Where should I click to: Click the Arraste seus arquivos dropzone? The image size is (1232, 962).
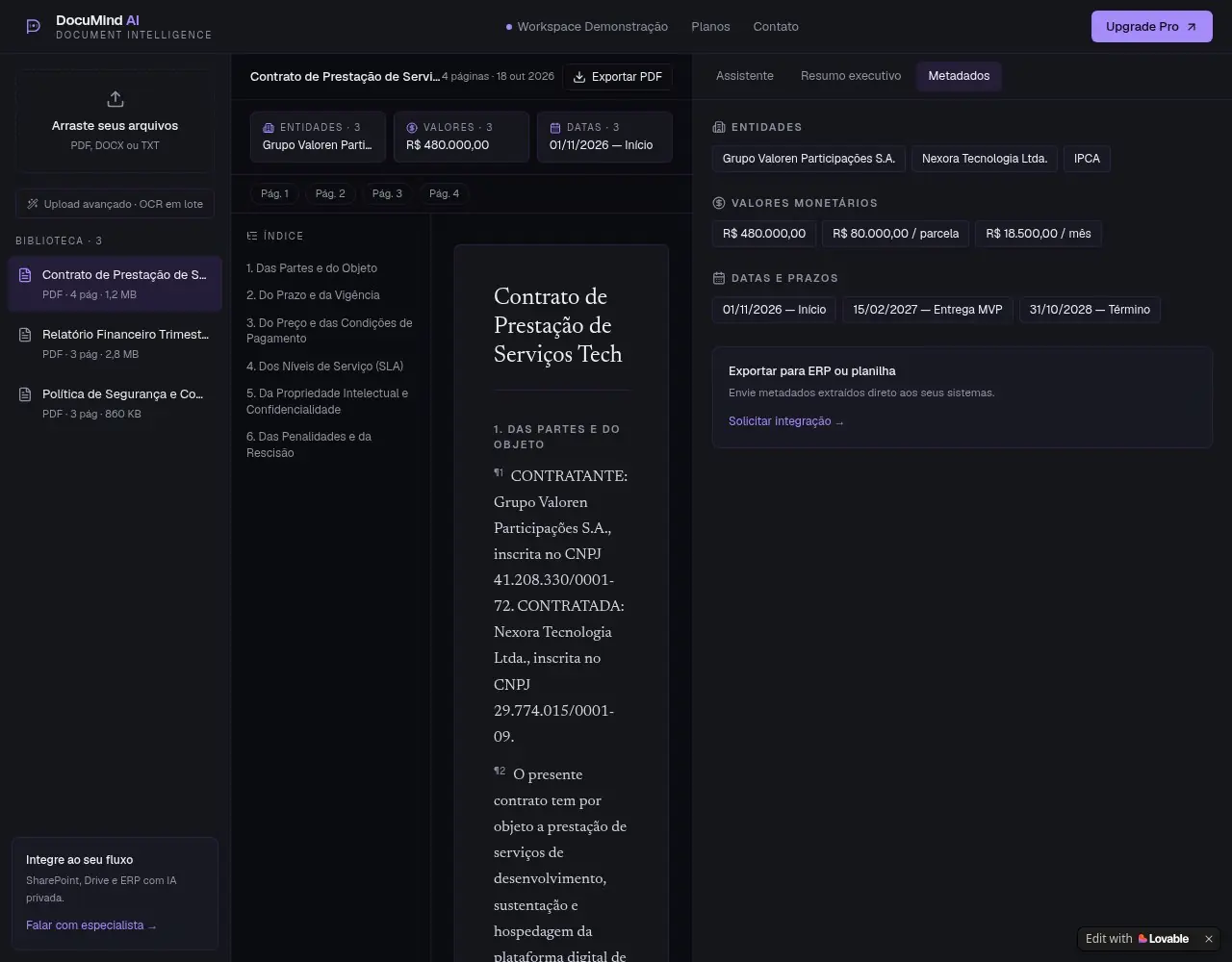pos(115,121)
